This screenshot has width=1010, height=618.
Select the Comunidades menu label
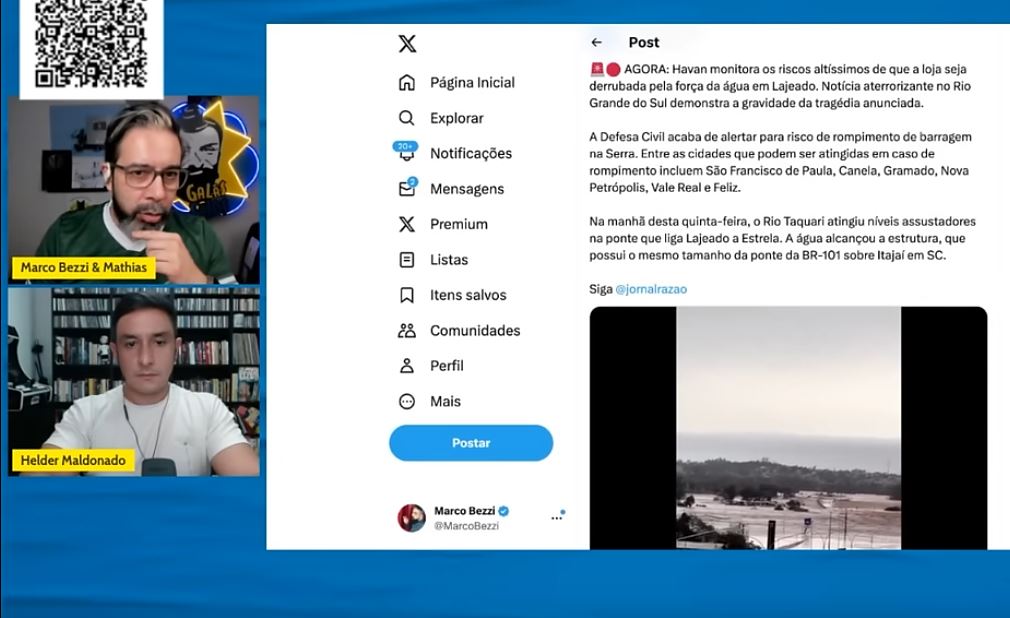coord(475,331)
